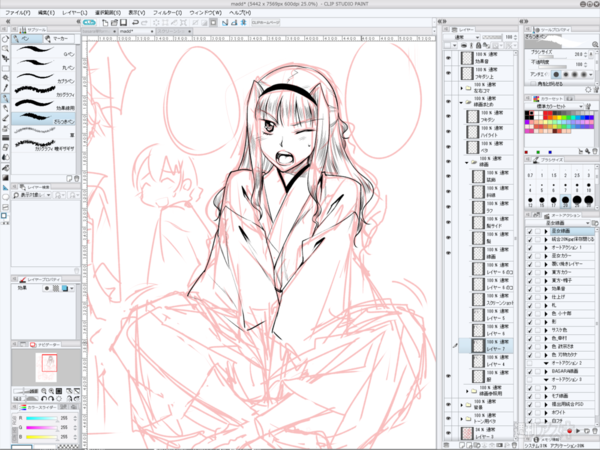The height and width of the screenshot is (450, 600).
Task: Click the Undo arrow icon
Action: click(135, 23)
